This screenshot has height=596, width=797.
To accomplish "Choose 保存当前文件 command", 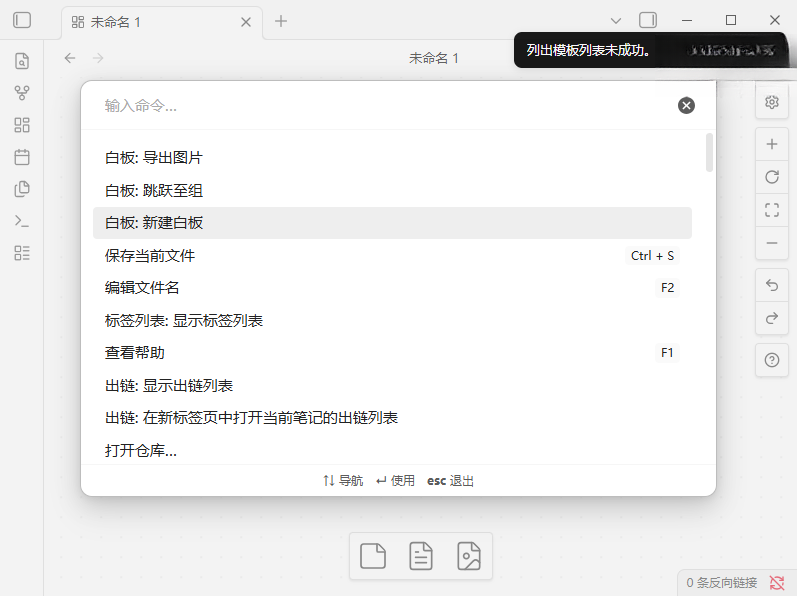I will (x=392, y=255).
